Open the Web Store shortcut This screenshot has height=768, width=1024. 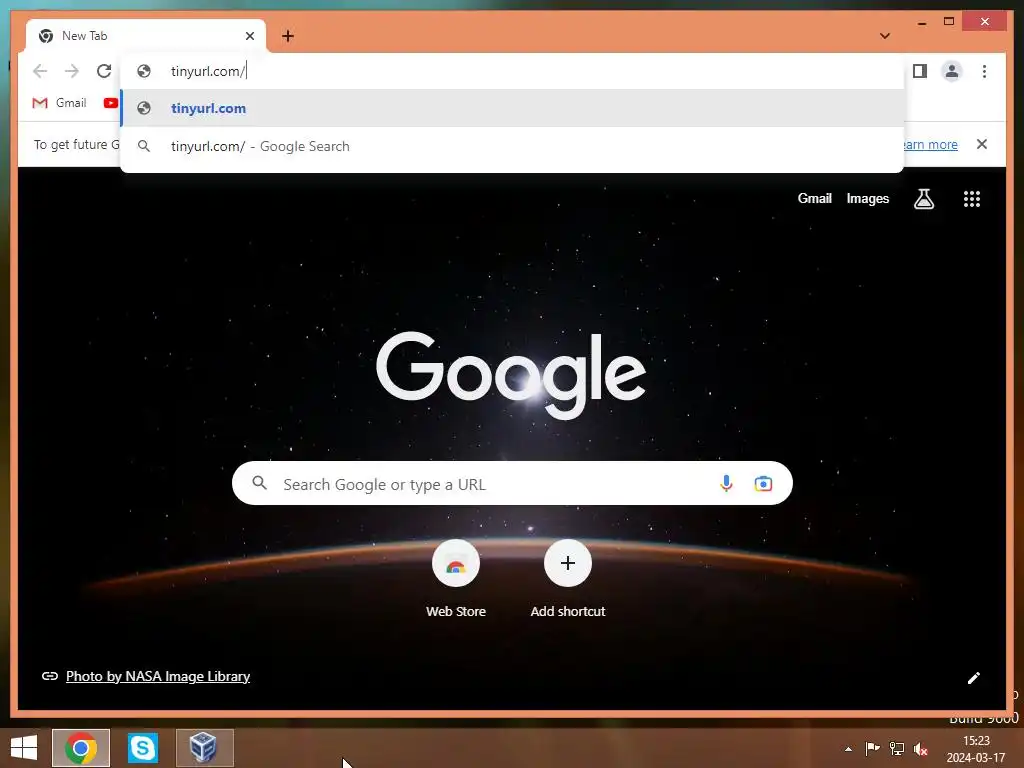[x=456, y=579]
